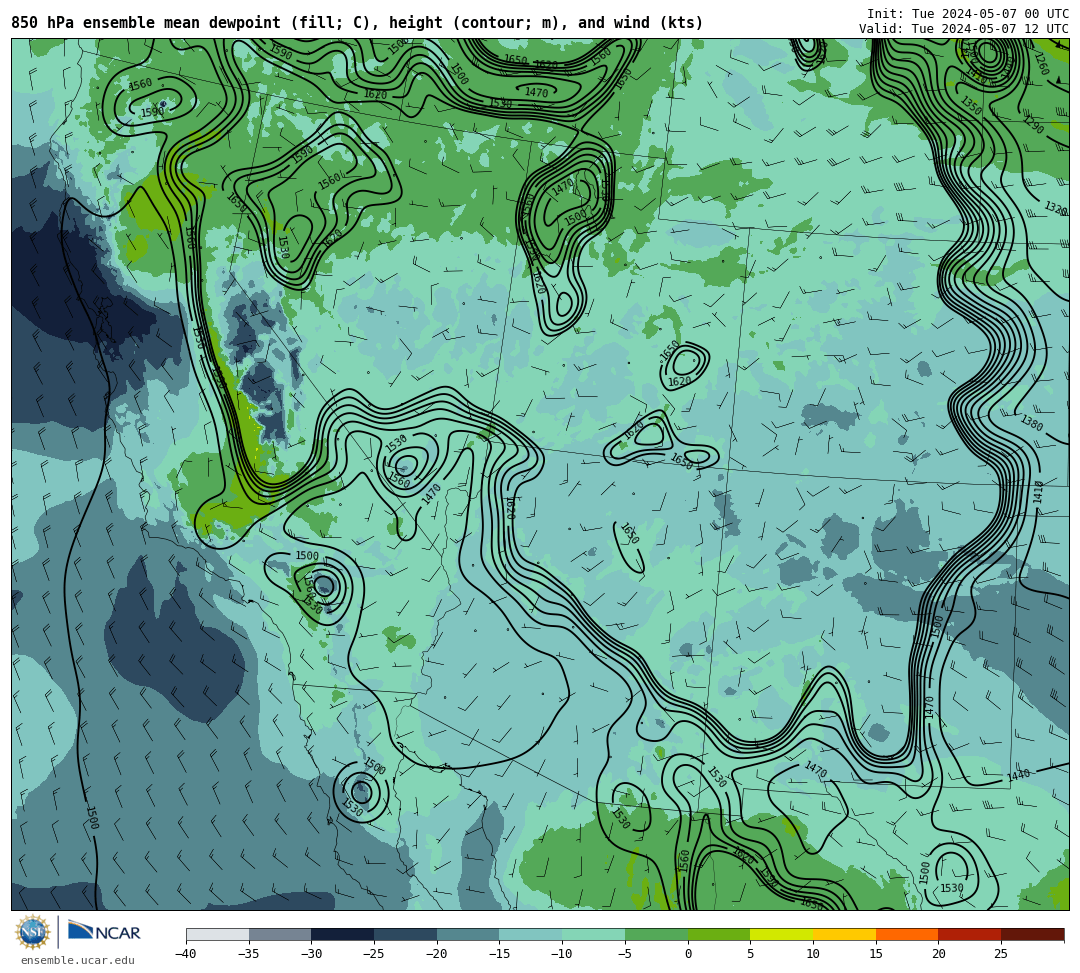Image resolution: width=1080 pixels, height=973 pixels.
Task: Click the -30 colorbar tick label
Action: [311, 954]
